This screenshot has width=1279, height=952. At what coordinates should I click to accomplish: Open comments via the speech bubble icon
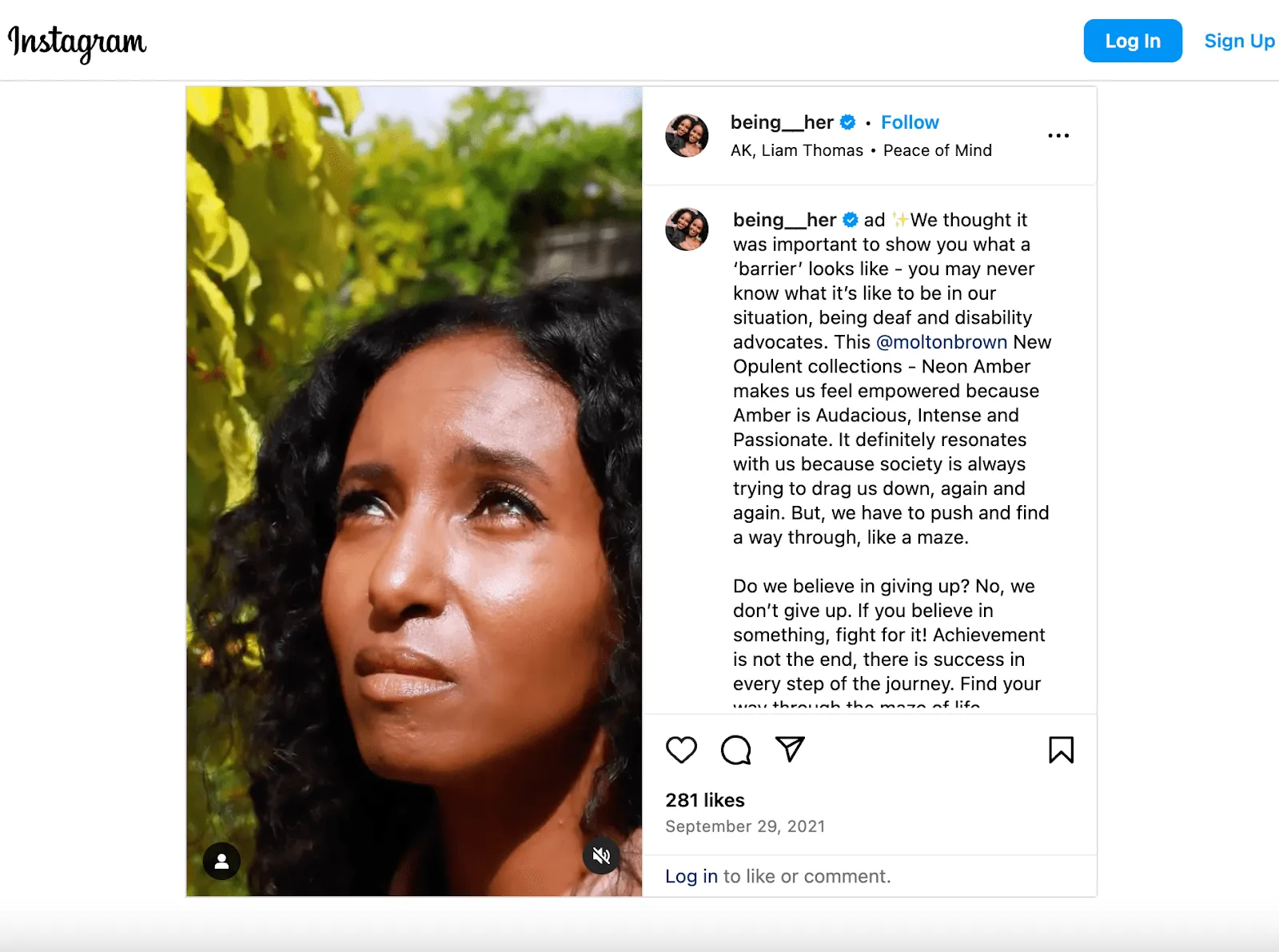735,750
